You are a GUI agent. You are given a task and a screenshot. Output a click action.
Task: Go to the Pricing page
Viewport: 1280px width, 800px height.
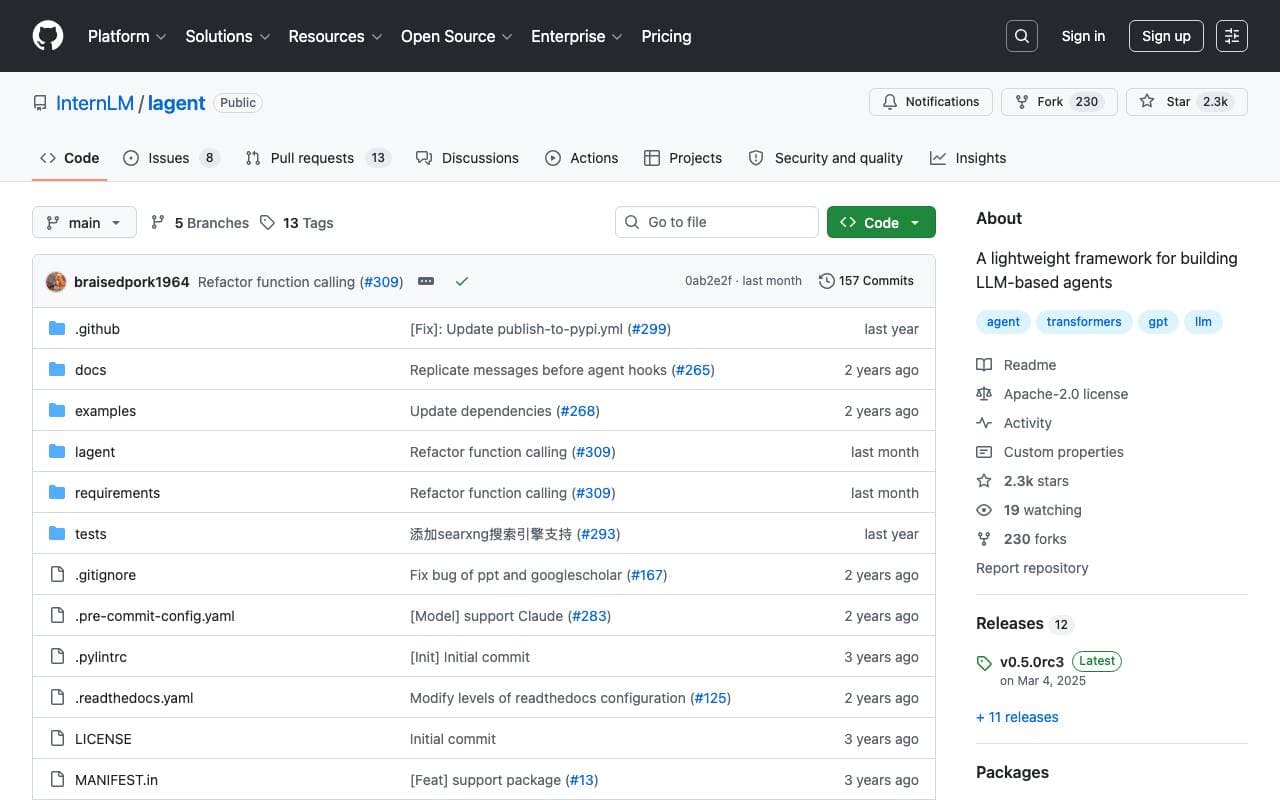(666, 36)
